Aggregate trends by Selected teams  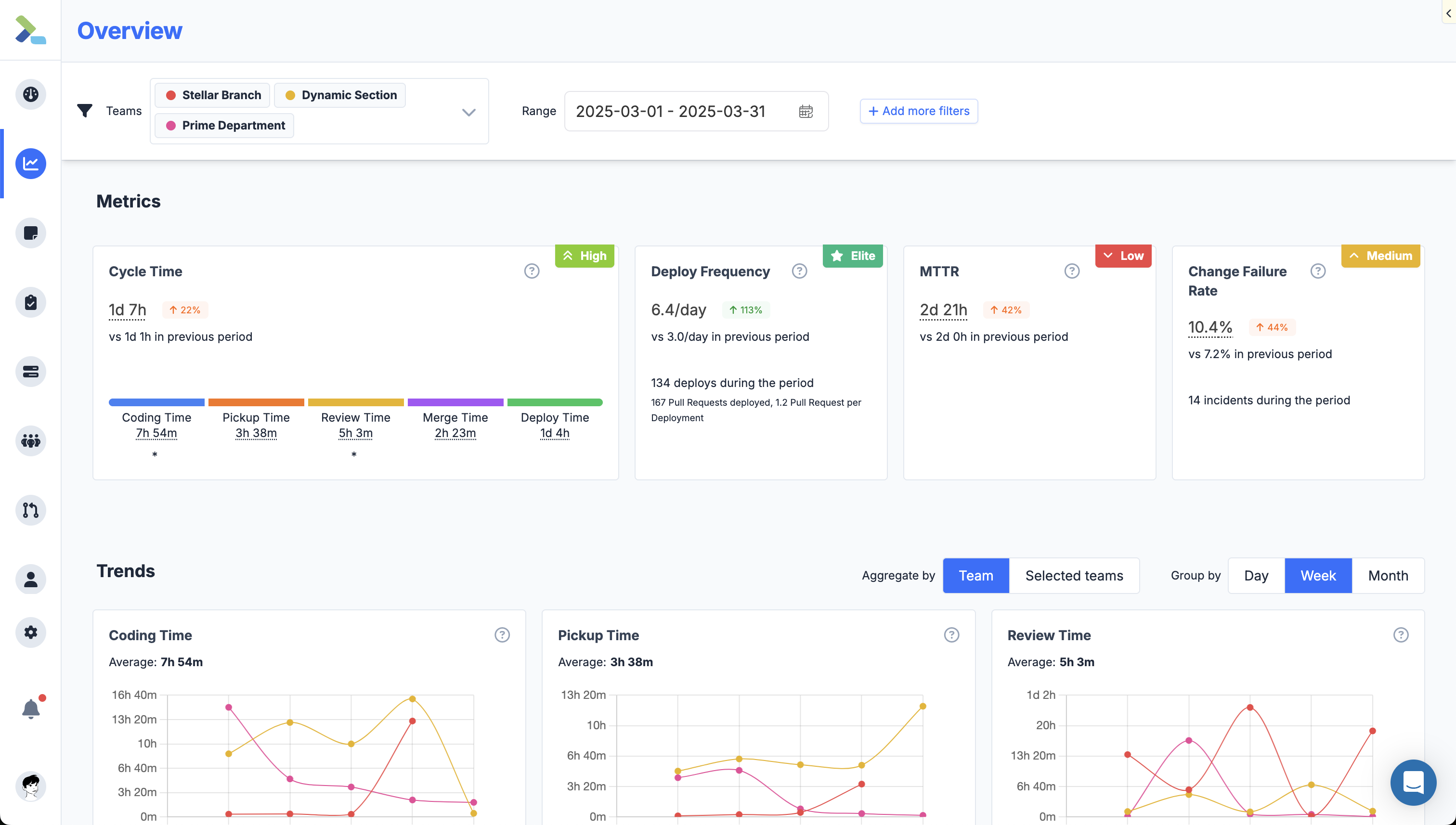1073,576
